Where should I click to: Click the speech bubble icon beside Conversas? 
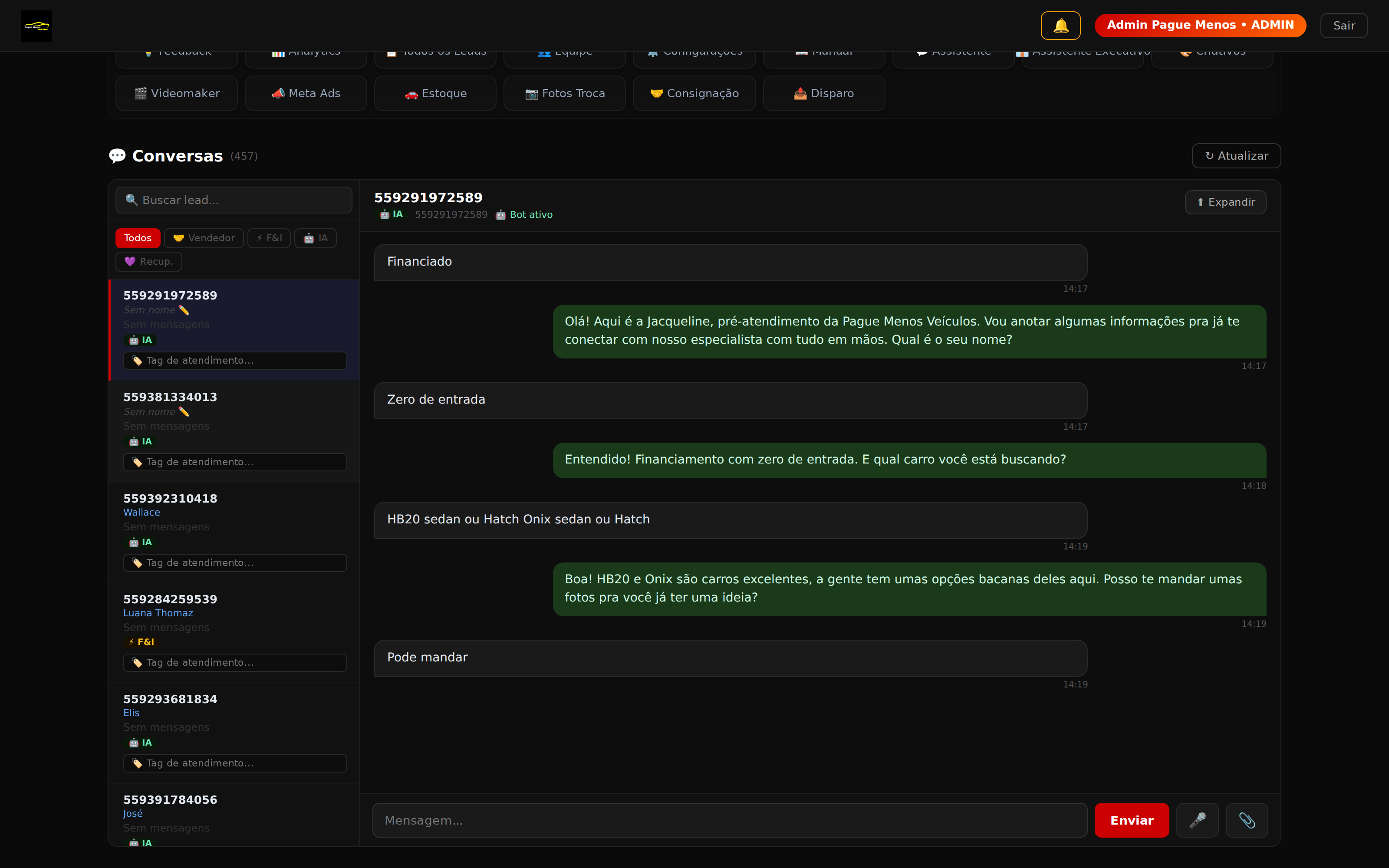(117, 155)
